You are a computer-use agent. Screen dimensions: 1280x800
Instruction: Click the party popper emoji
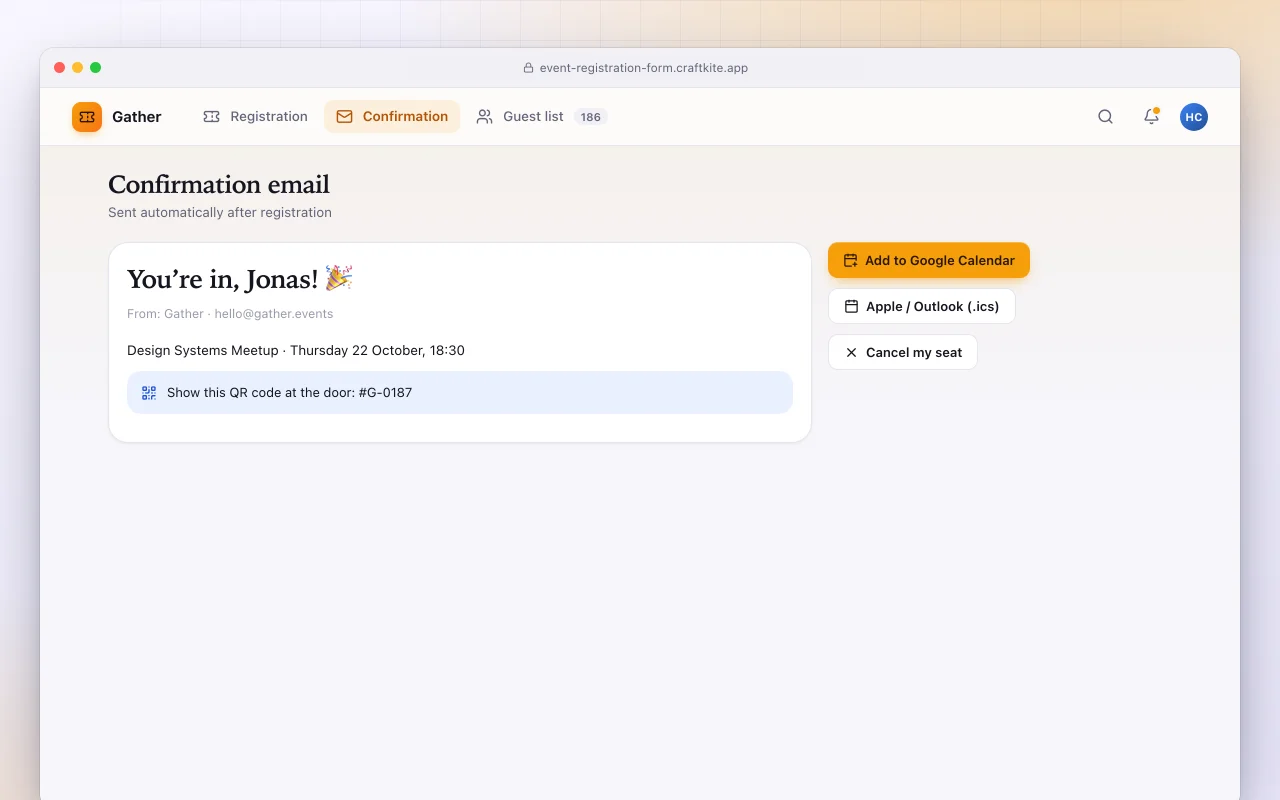point(339,278)
